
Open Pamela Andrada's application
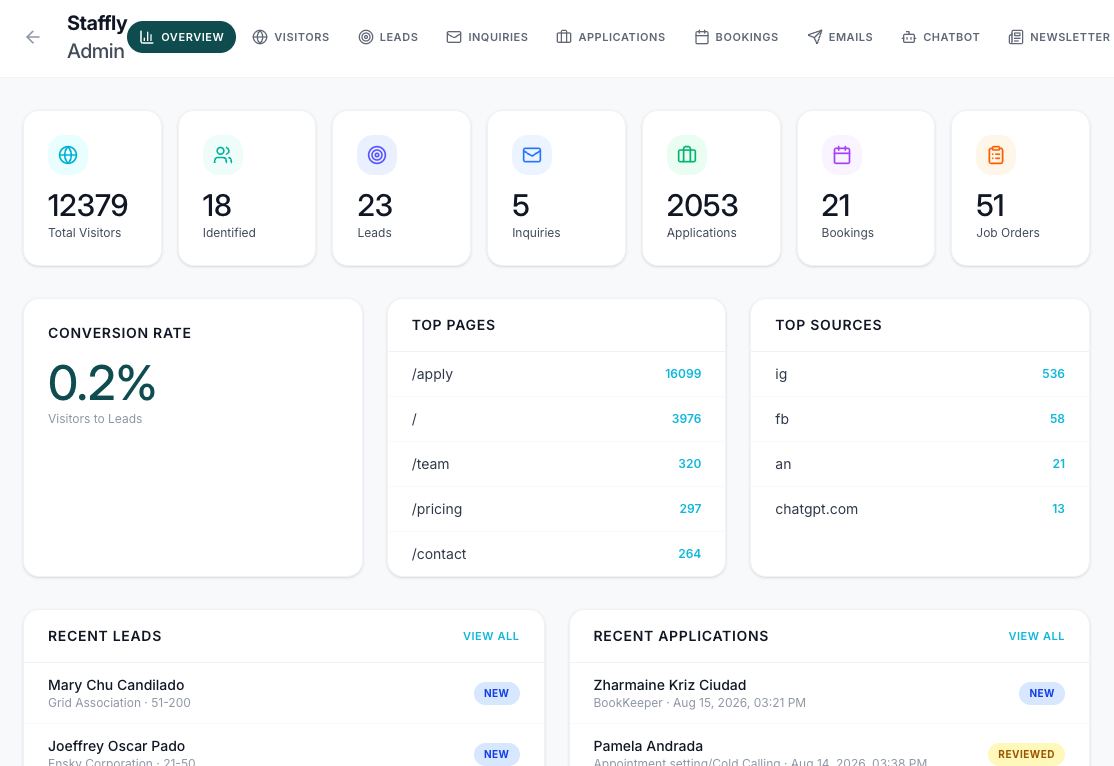pyautogui.click(x=829, y=745)
